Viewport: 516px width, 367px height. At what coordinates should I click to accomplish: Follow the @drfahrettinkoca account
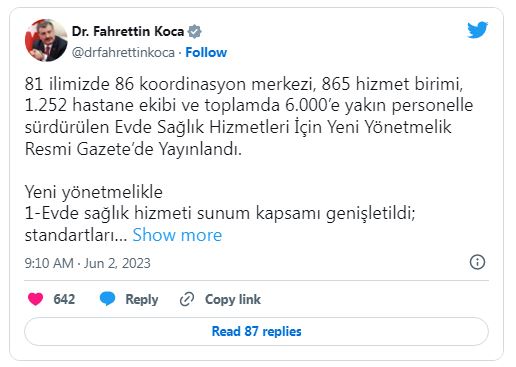point(206,53)
